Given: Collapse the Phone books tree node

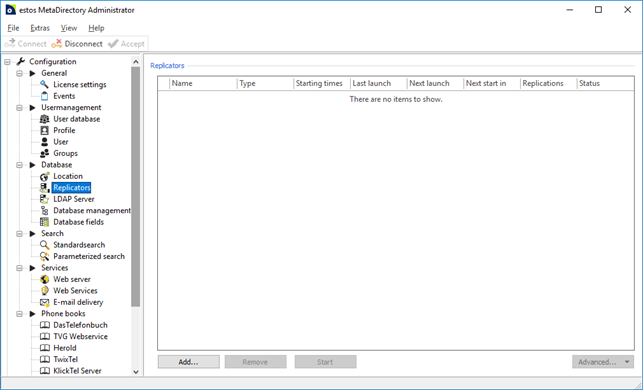Looking at the screenshot, I should point(19,314).
